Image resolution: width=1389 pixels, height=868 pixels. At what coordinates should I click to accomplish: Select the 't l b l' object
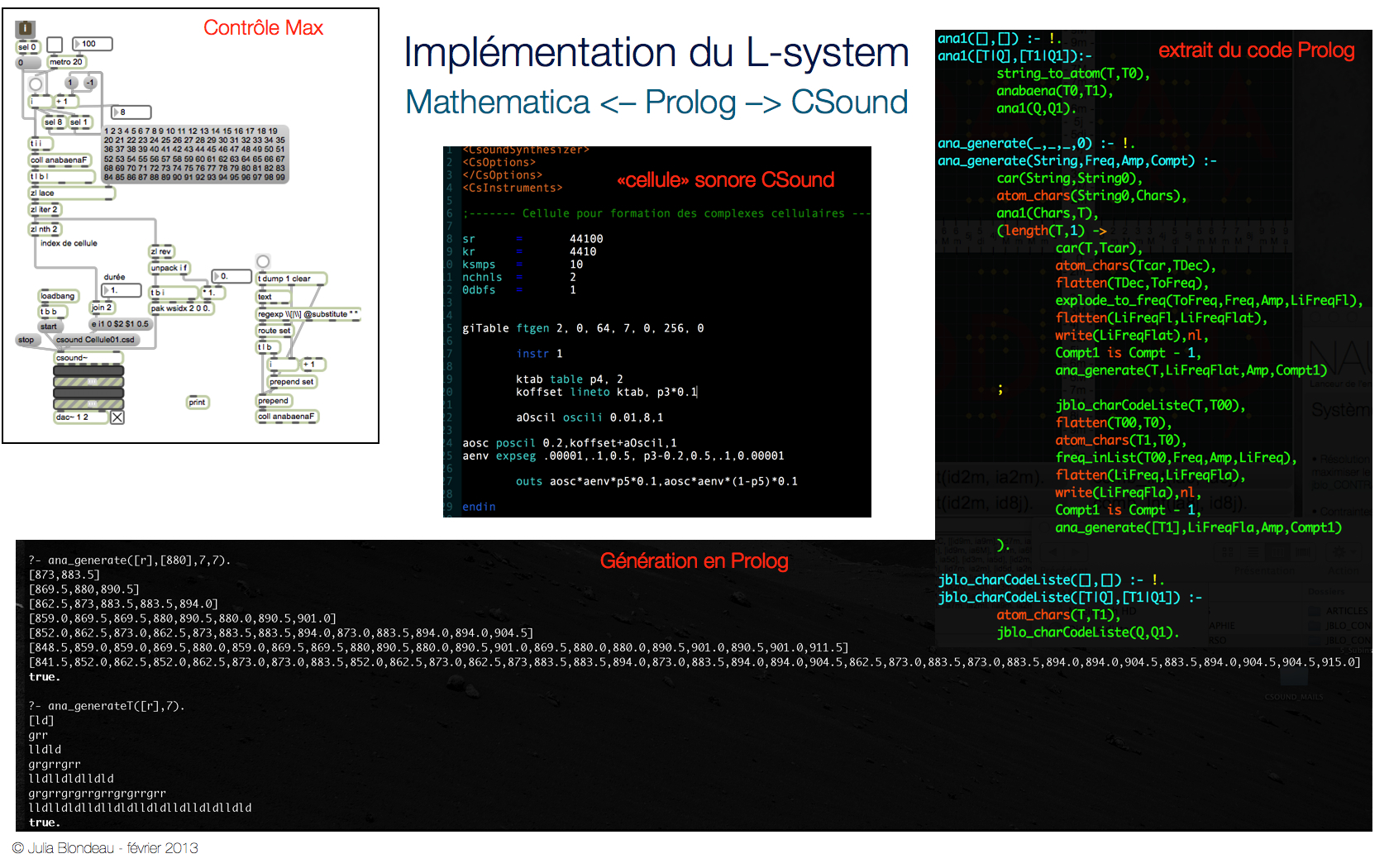[x=60, y=177]
